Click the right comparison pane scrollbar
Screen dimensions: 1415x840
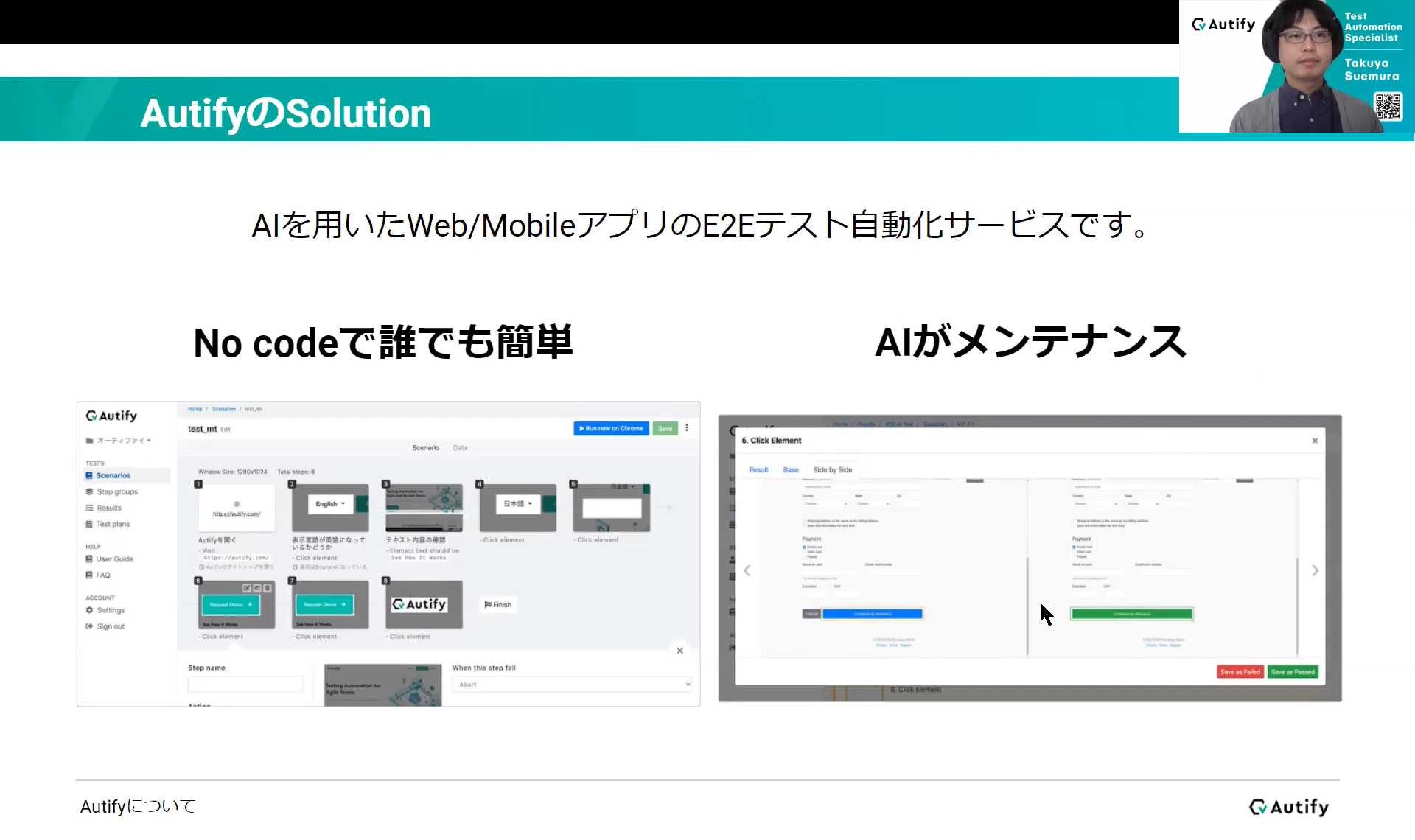coord(1297,606)
